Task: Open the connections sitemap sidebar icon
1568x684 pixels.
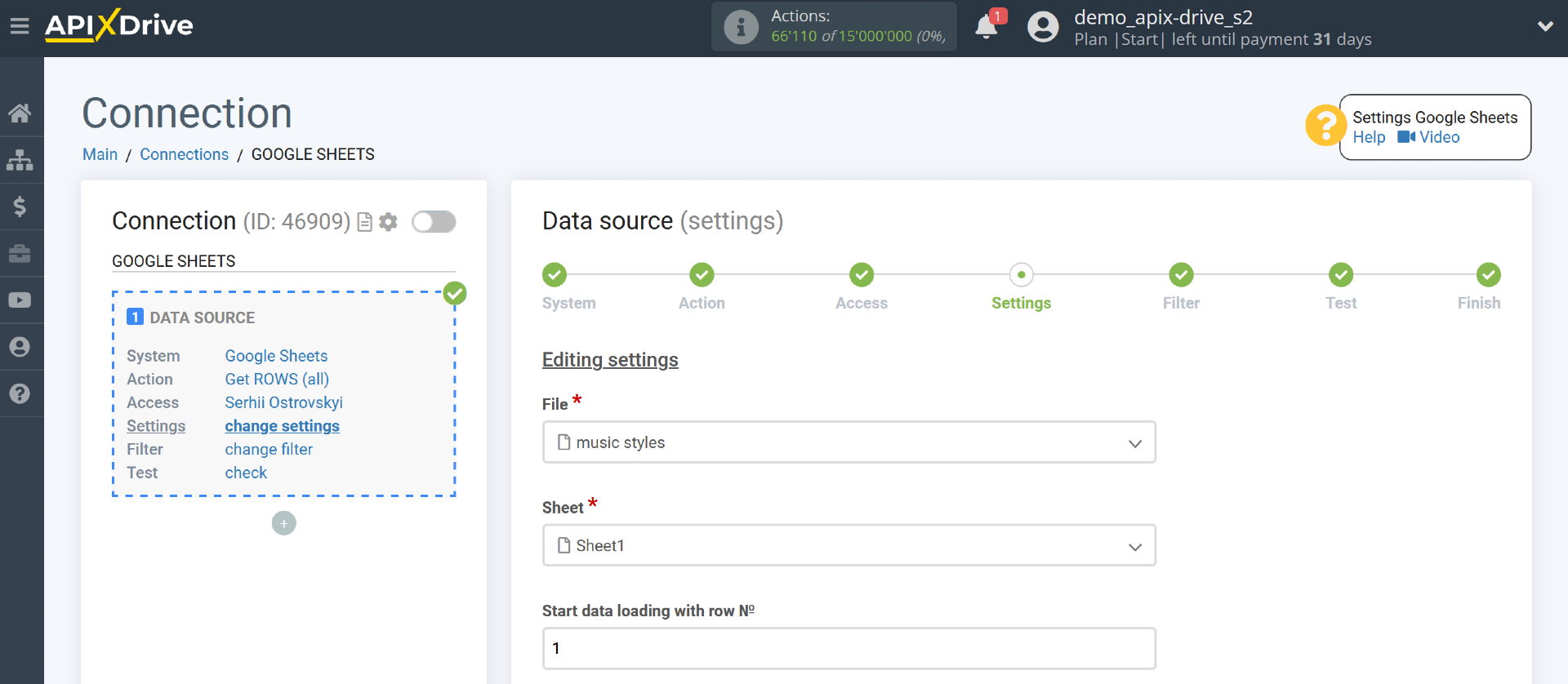Action: coord(20,160)
